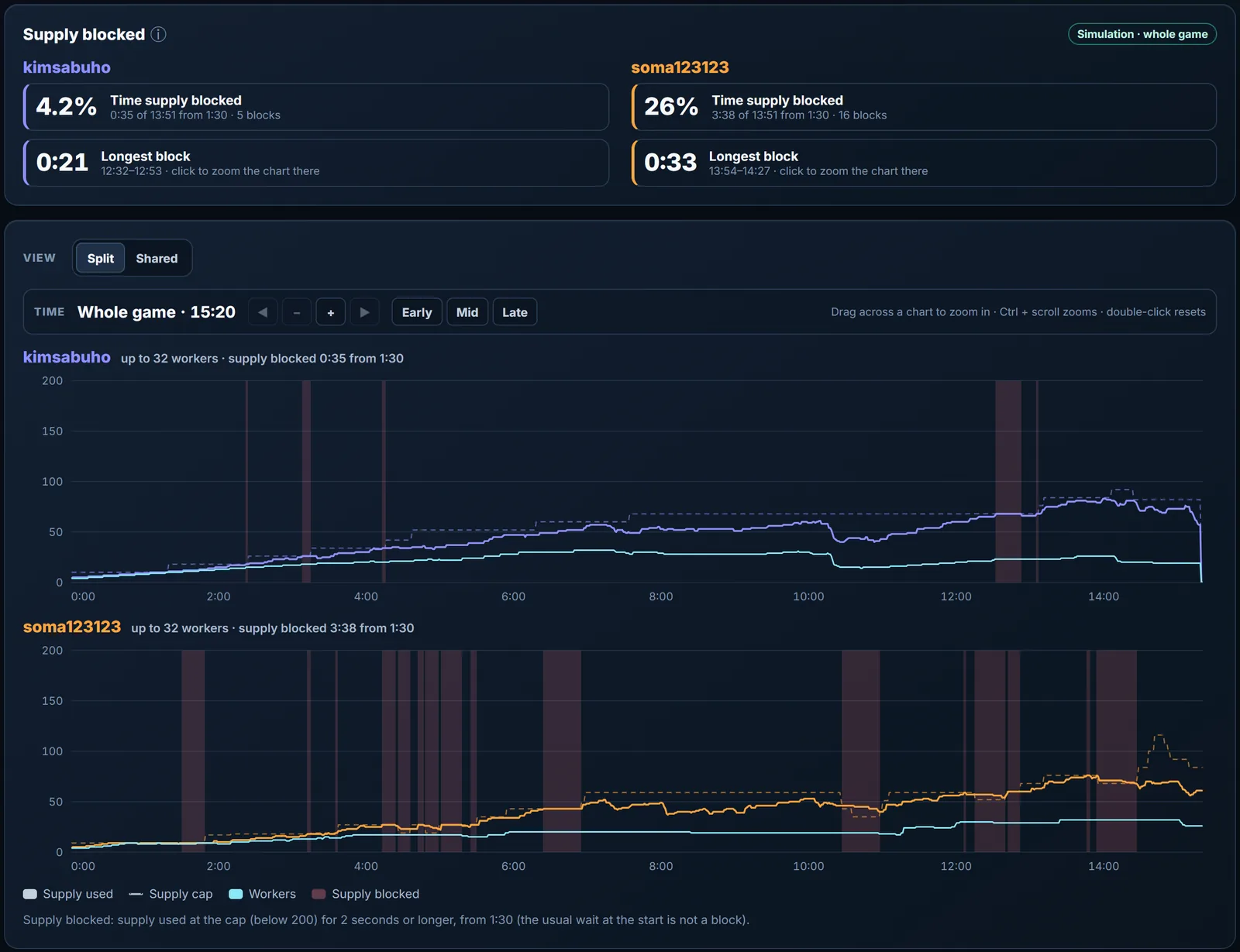Viewport: 1240px width, 952px height.
Task: Toggle the Supply used legend swatch
Action: pos(30,894)
